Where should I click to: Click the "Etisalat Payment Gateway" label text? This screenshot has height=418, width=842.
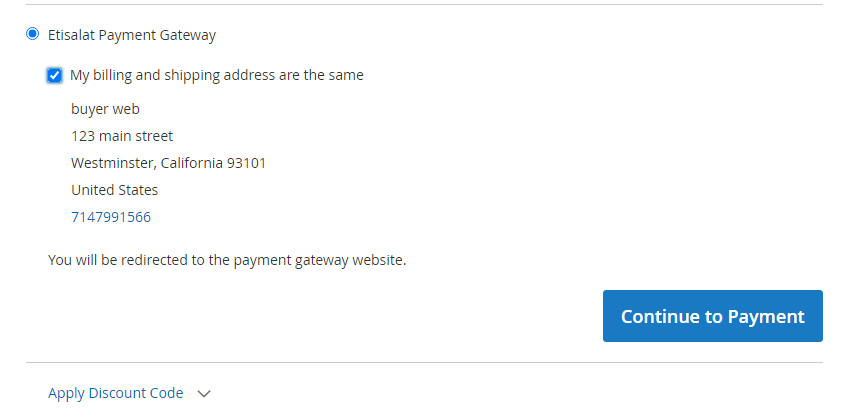click(131, 35)
